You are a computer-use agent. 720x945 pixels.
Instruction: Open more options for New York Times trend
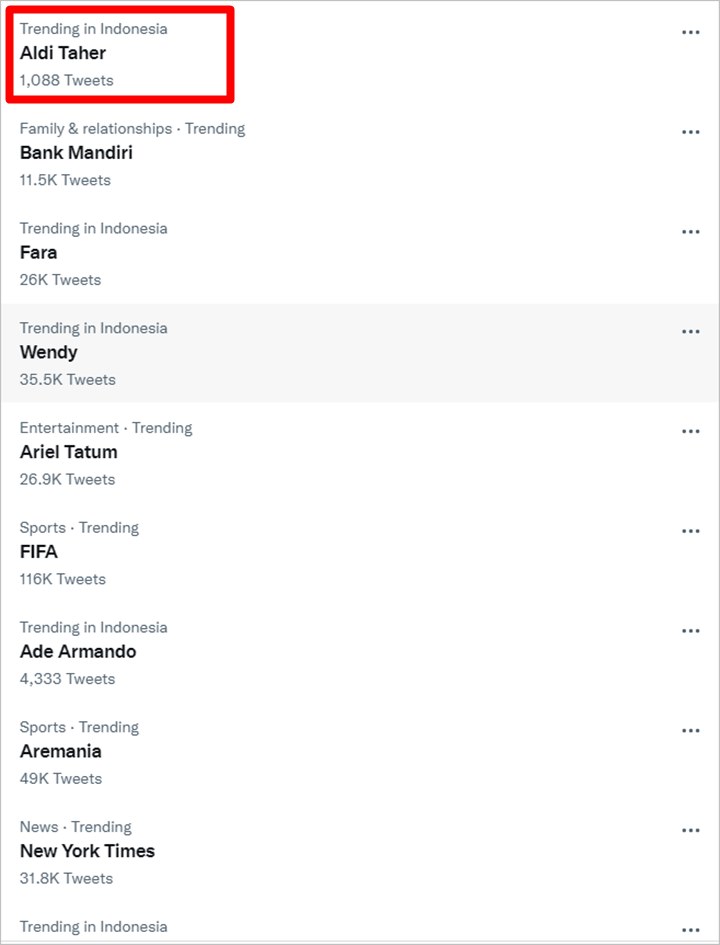(x=690, y=830)
